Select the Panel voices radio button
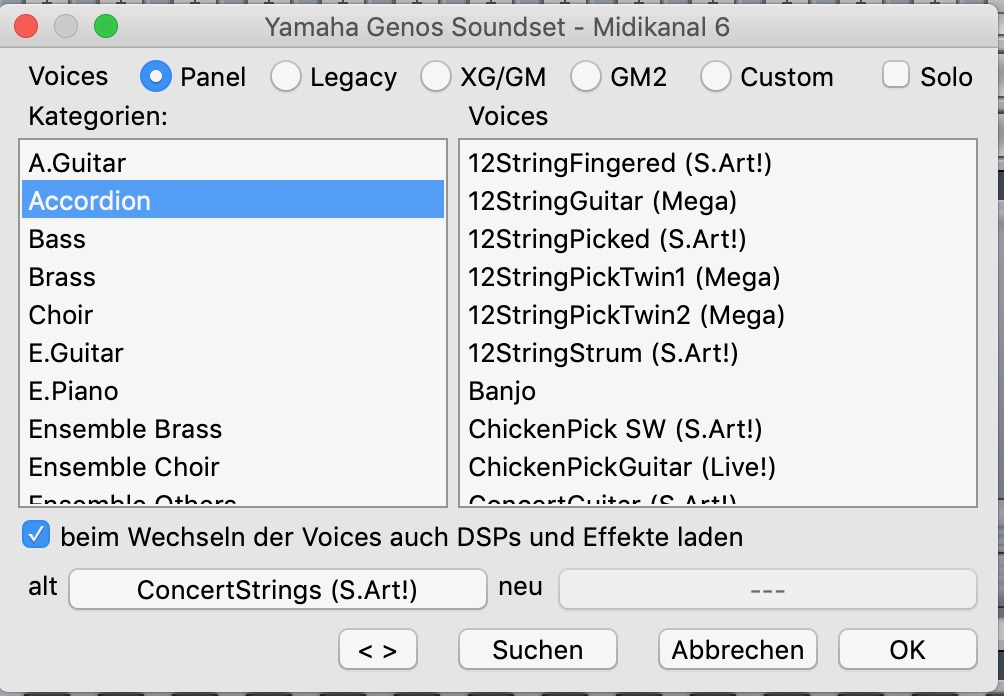 (x=156, y=77)
